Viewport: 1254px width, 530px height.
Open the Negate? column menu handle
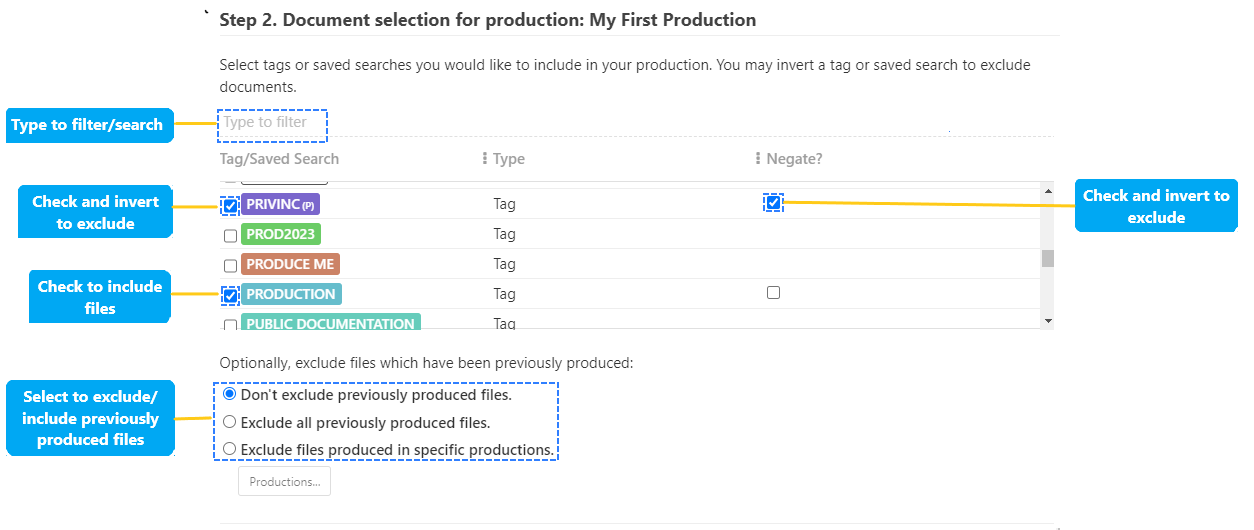tap(758, 159)
